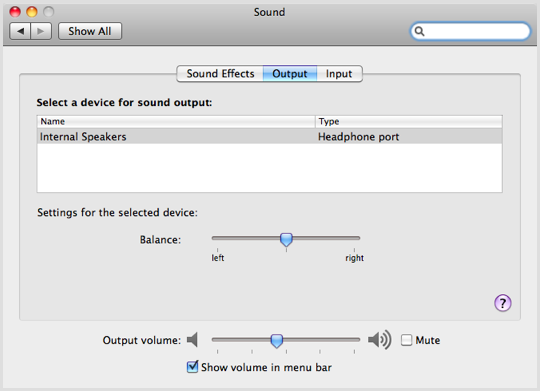540x391 pixels.
Task: Click the magnifying glass search icon
Action: point(419,31)
